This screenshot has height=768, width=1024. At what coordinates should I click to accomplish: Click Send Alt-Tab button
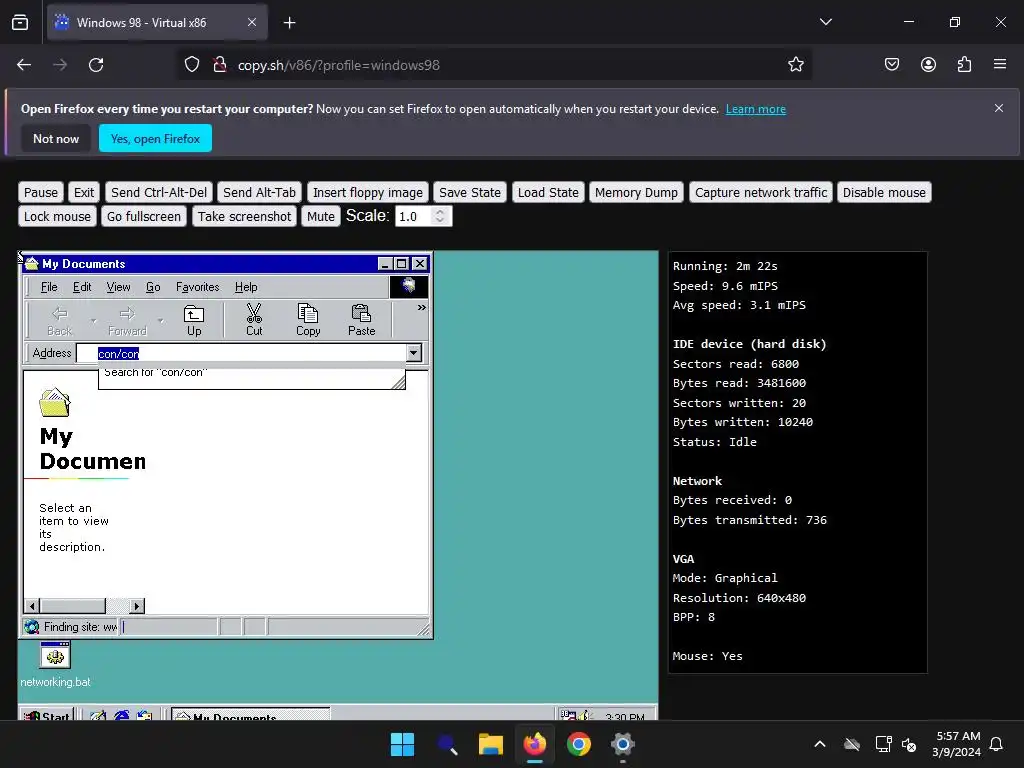pyautogui.click(x=259, y=193)
